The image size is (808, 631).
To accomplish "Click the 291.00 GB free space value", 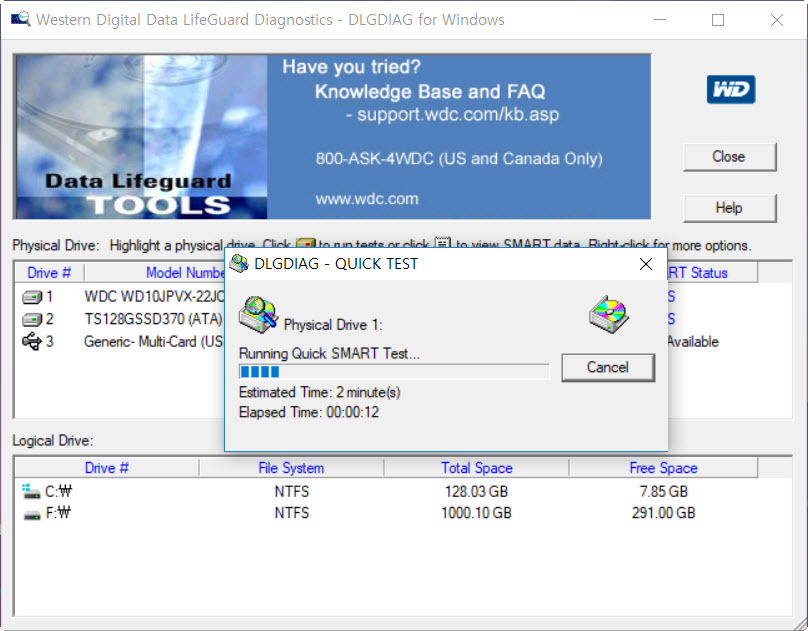I will pos(664,513).
